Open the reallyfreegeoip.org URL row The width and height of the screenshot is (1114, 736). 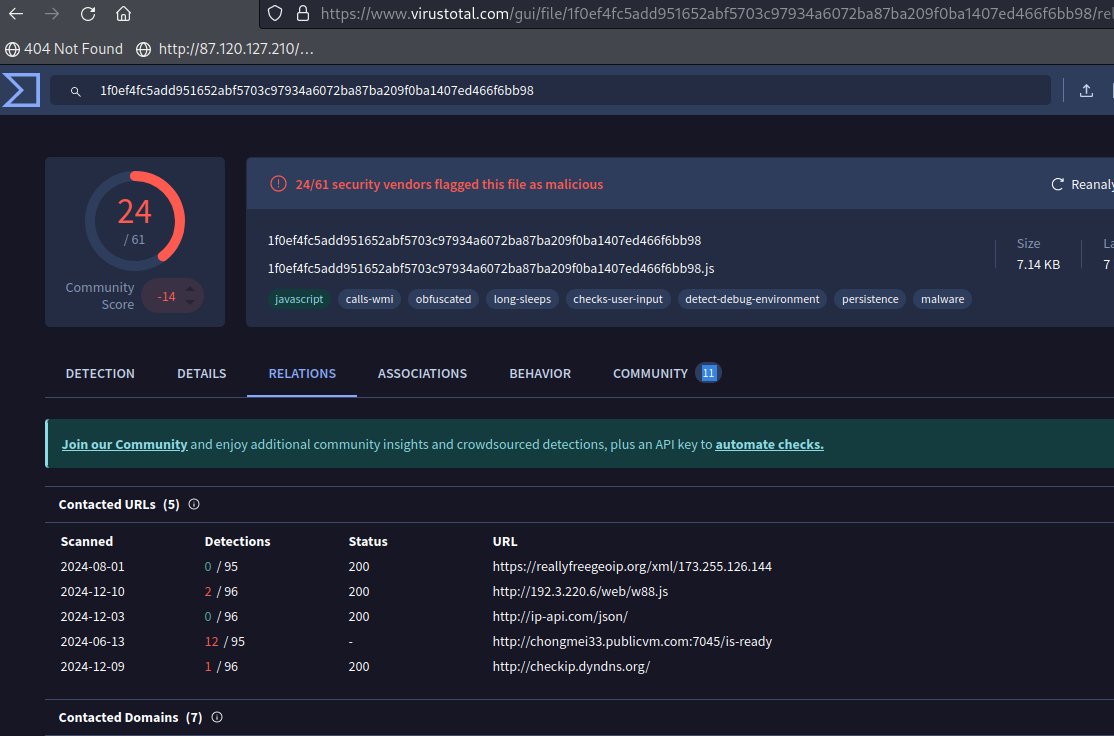tap(632, 567)
